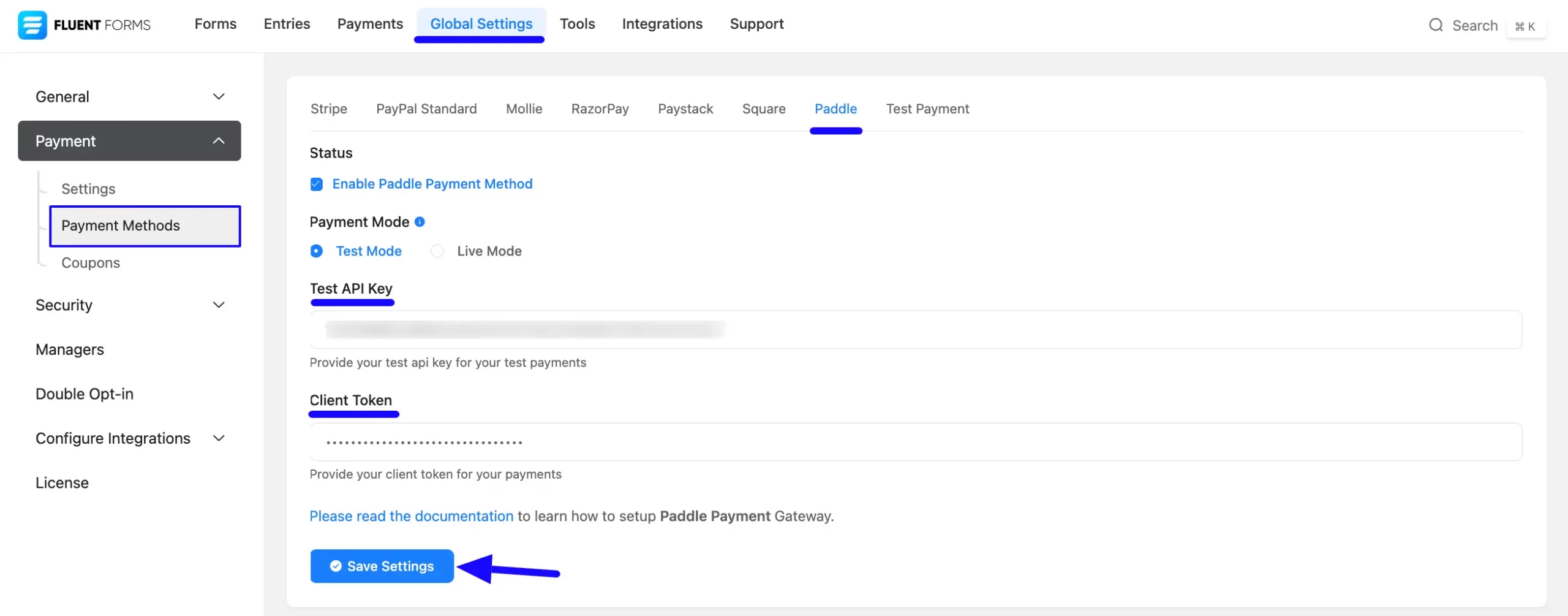Click 'Provide your test api key' hint text
This screenshot has width=1568, height=616.
click(448, 363)
